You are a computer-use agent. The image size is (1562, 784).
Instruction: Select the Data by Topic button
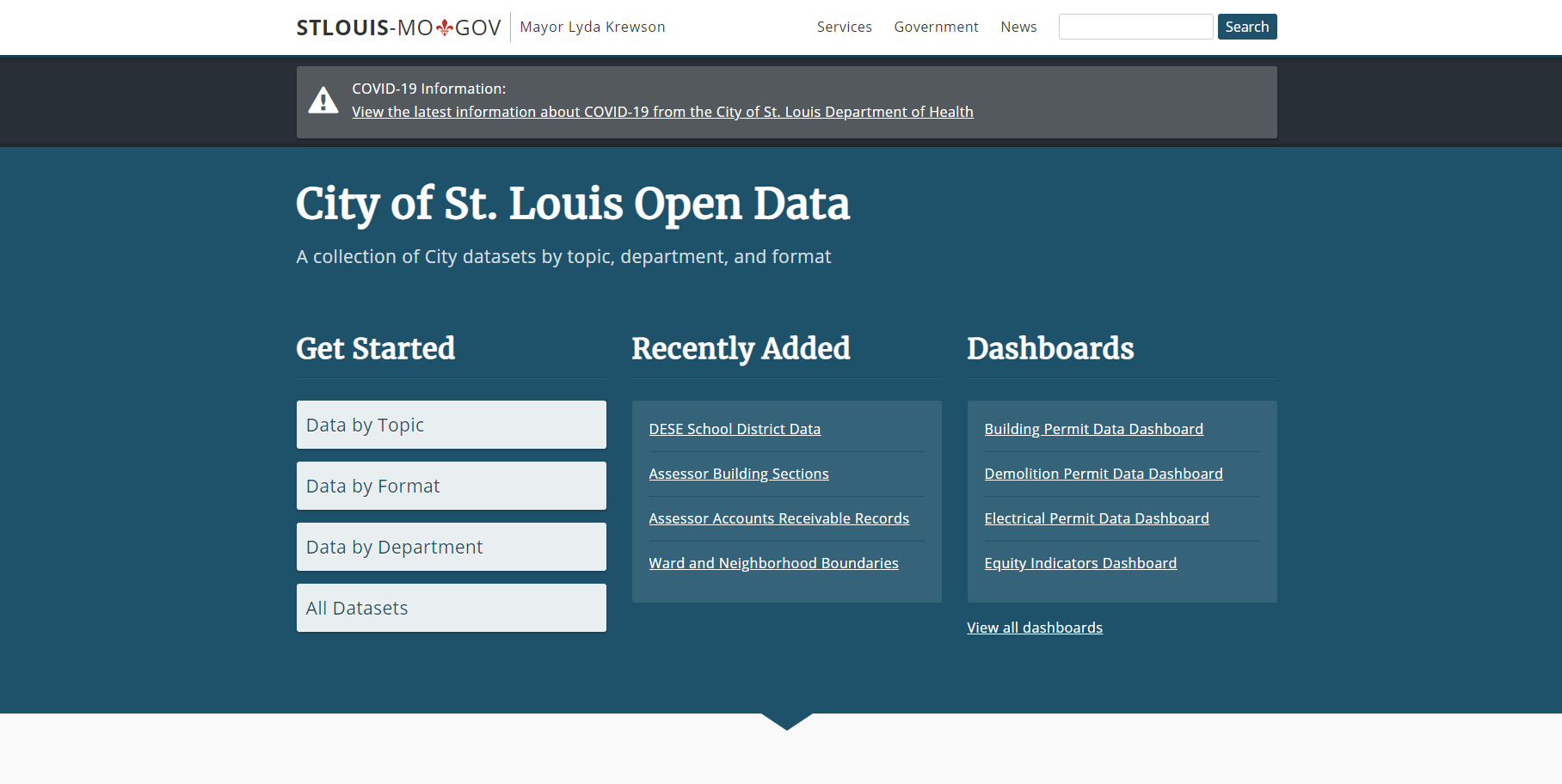[451, 425]
